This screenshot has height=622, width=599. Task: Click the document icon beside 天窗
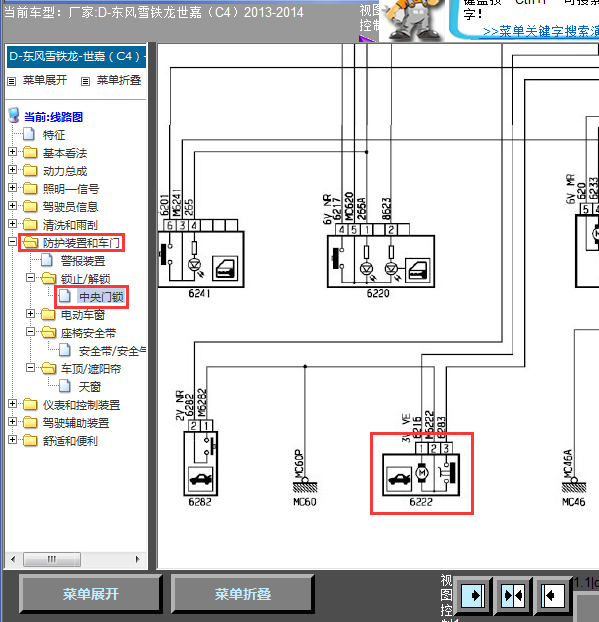65,386
